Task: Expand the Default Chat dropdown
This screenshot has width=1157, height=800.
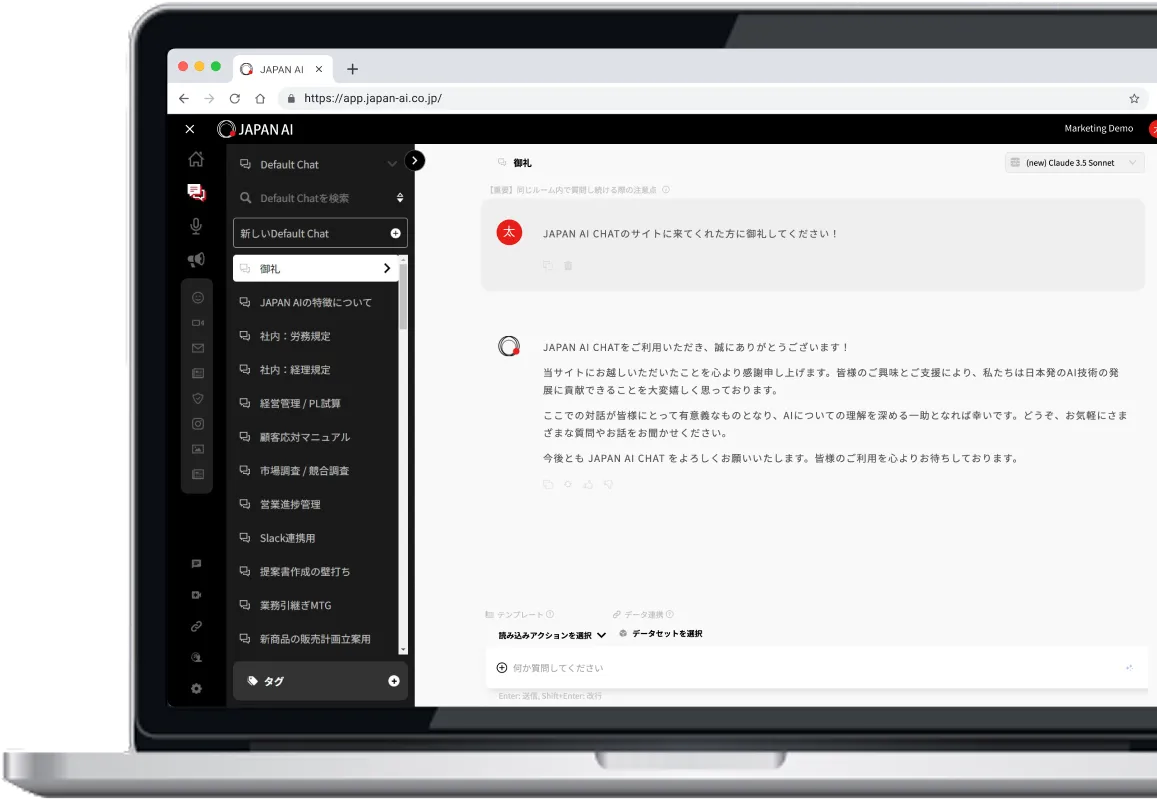Action: tap(392, 164)
